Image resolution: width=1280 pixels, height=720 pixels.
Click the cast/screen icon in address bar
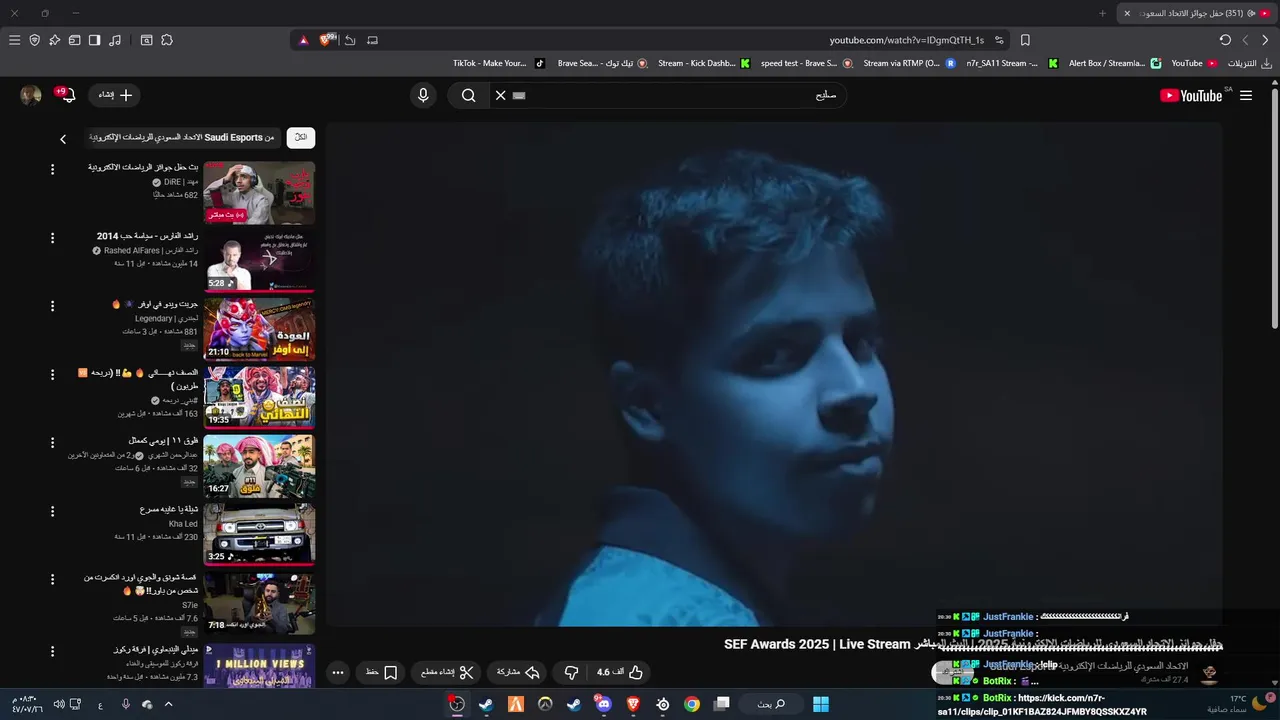coord(373,40)
